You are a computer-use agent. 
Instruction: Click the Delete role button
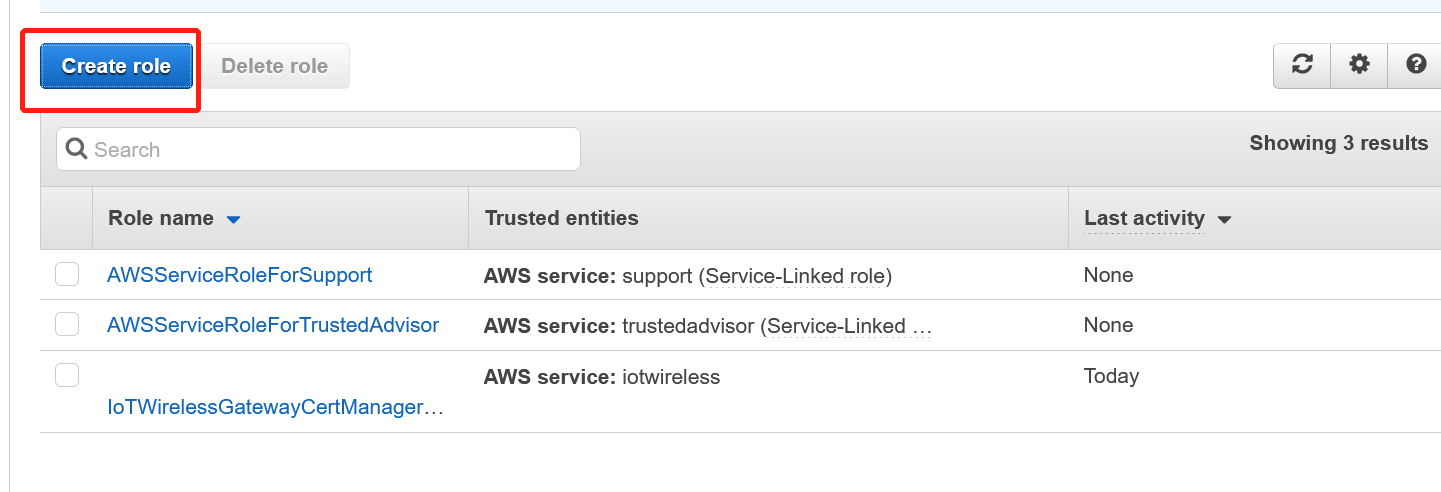(x=275, y=66)
